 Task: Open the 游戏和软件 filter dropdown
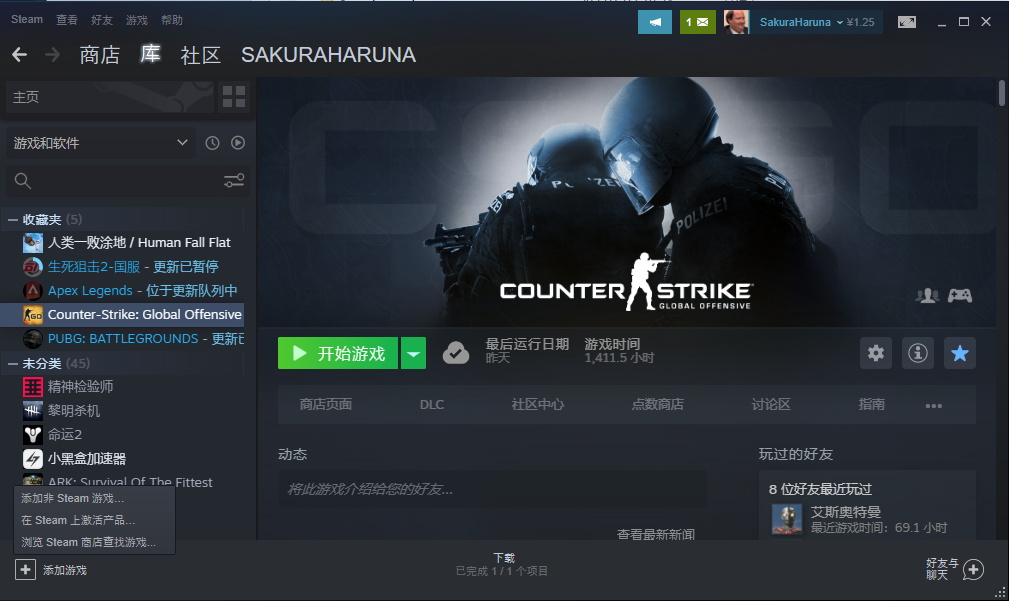pos(101,143)
